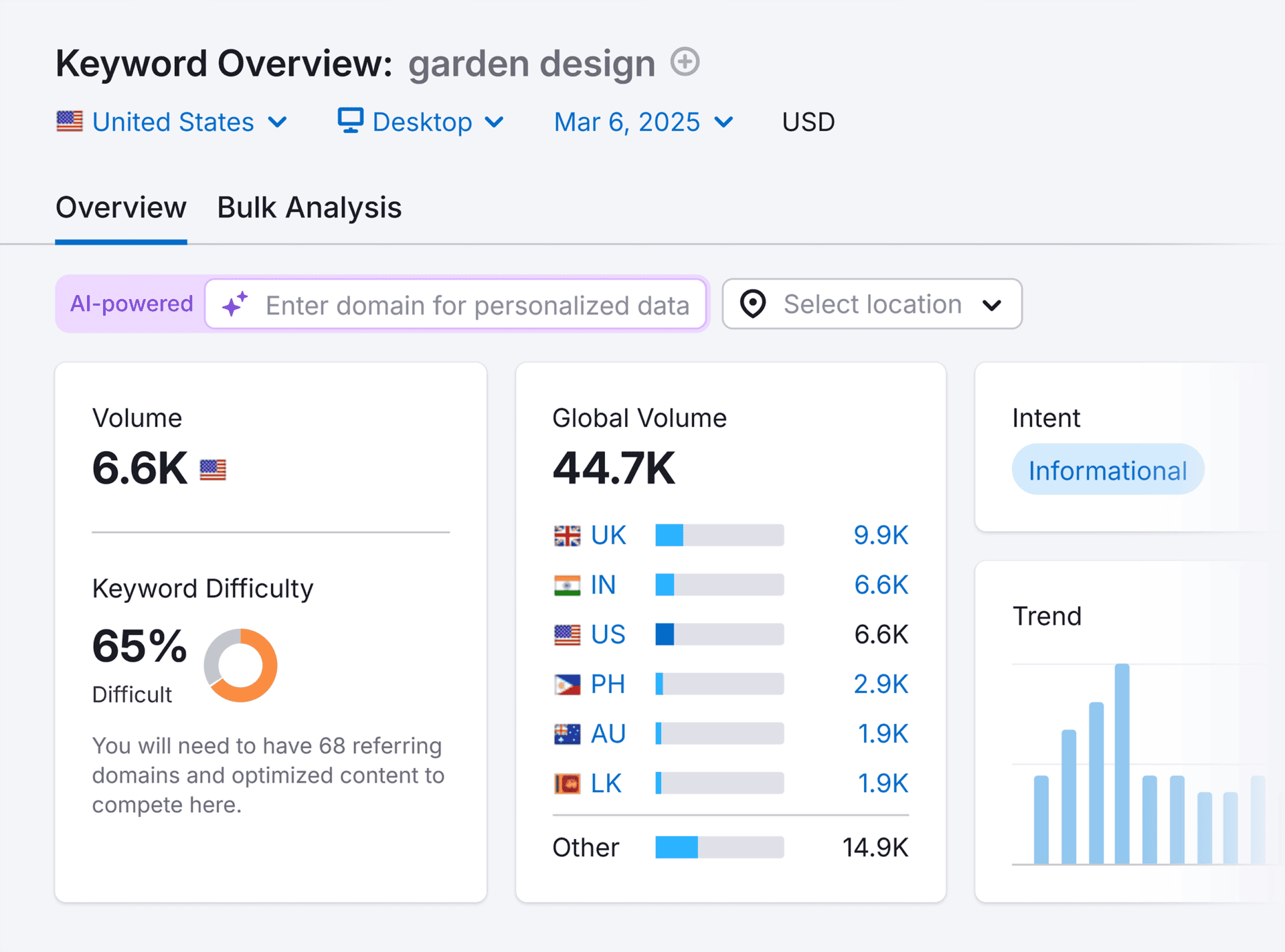Click the location pin icon

click(x=753, y=304)
